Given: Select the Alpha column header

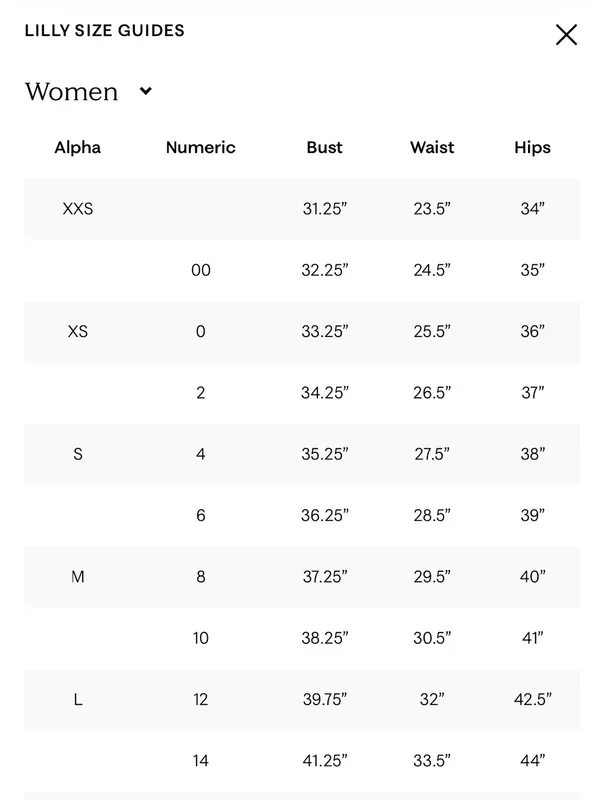Looking at the screenshot, I should point(78,147).
